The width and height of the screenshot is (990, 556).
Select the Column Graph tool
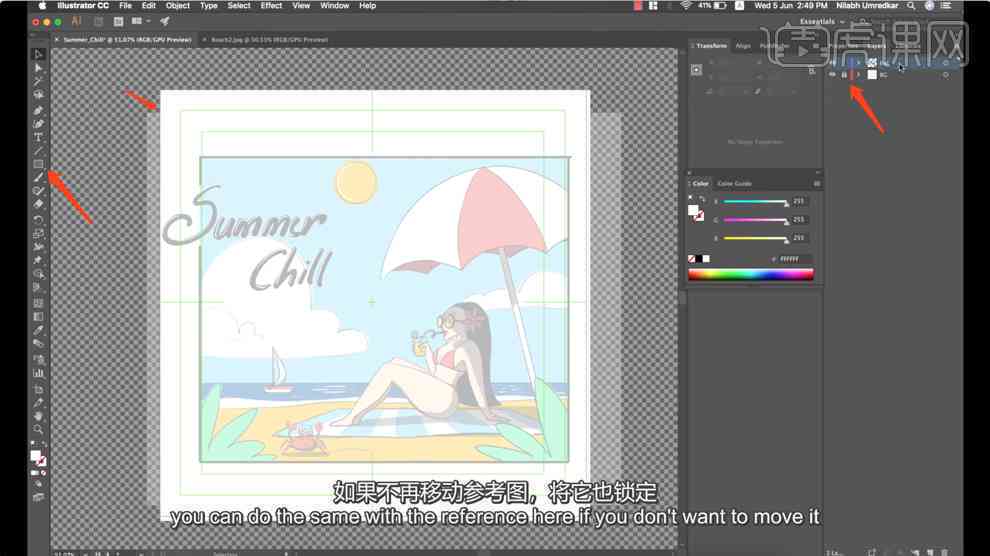click(39, 373)
